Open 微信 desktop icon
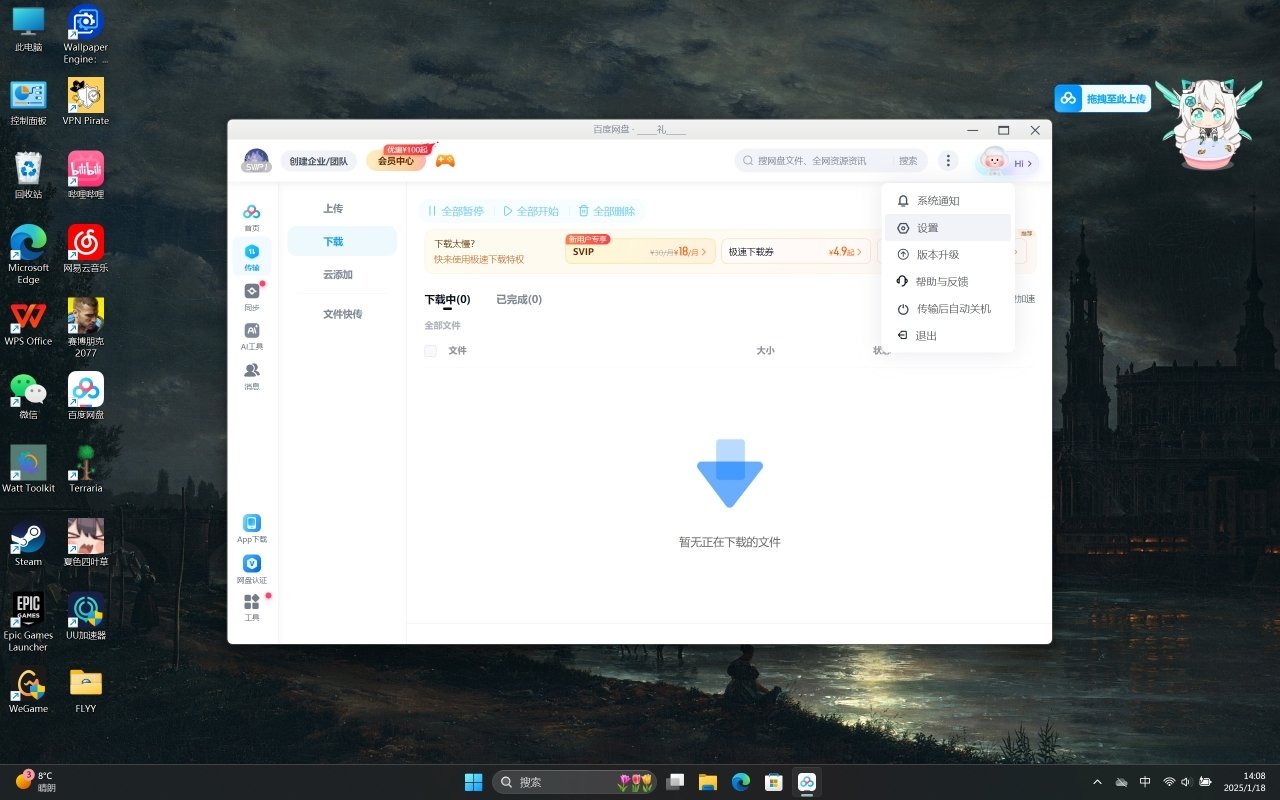 point(28,396)
